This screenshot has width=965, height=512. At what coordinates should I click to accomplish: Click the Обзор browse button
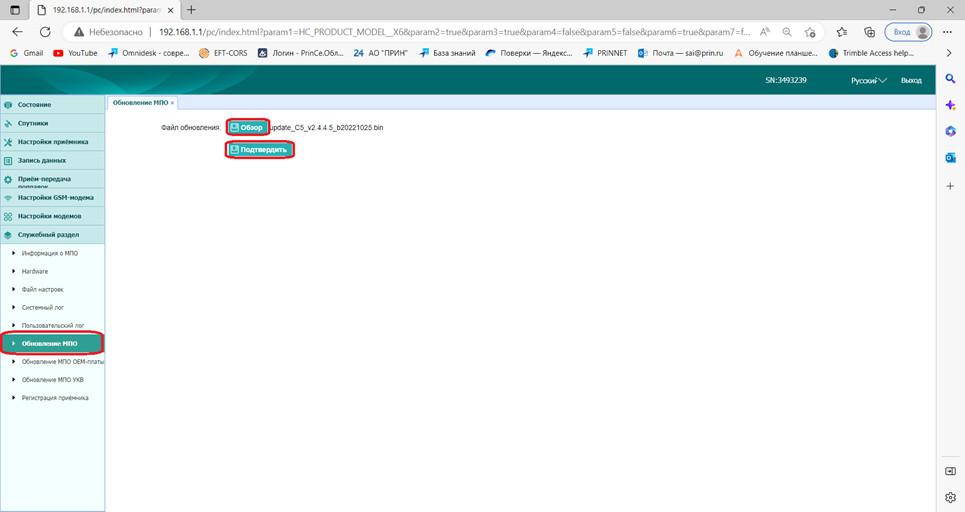[x=247, y=127]
